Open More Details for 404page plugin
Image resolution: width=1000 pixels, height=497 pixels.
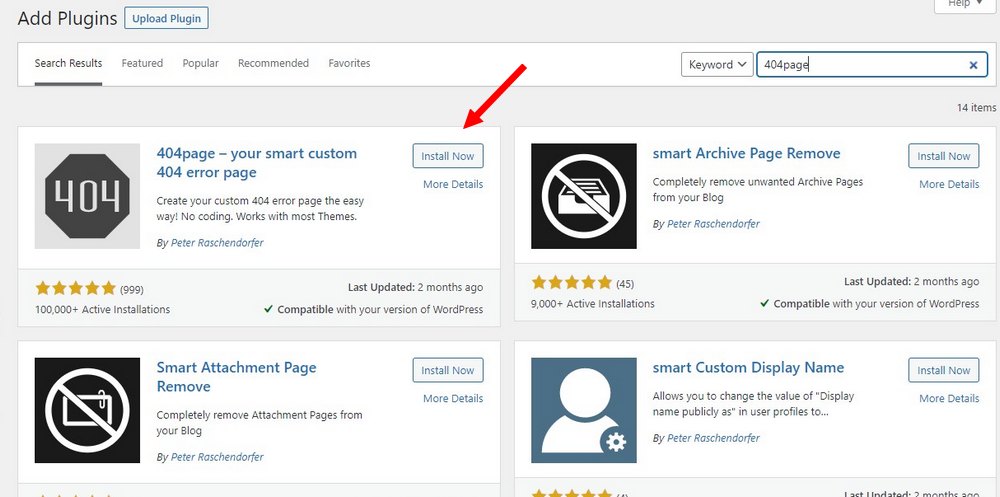pos(453,184)
